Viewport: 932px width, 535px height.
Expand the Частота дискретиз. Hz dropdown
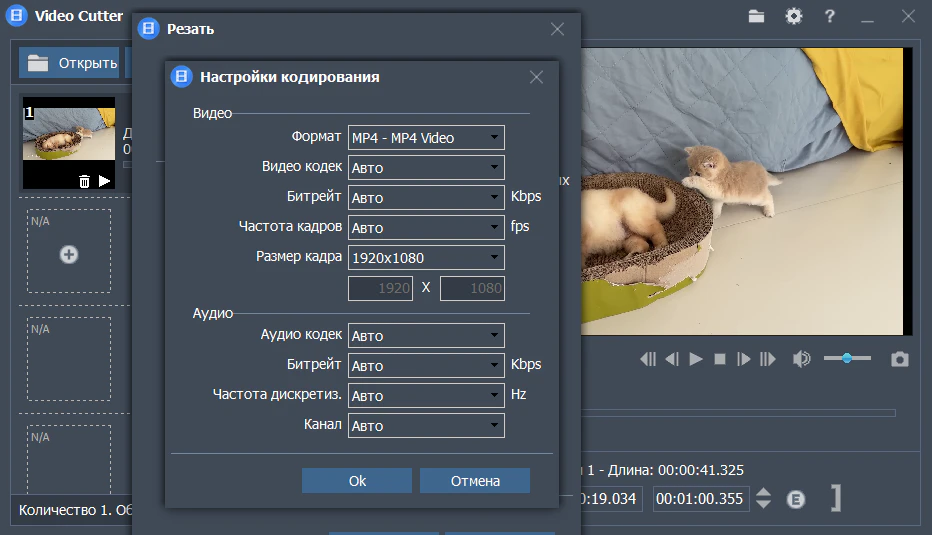coord(426,395)
